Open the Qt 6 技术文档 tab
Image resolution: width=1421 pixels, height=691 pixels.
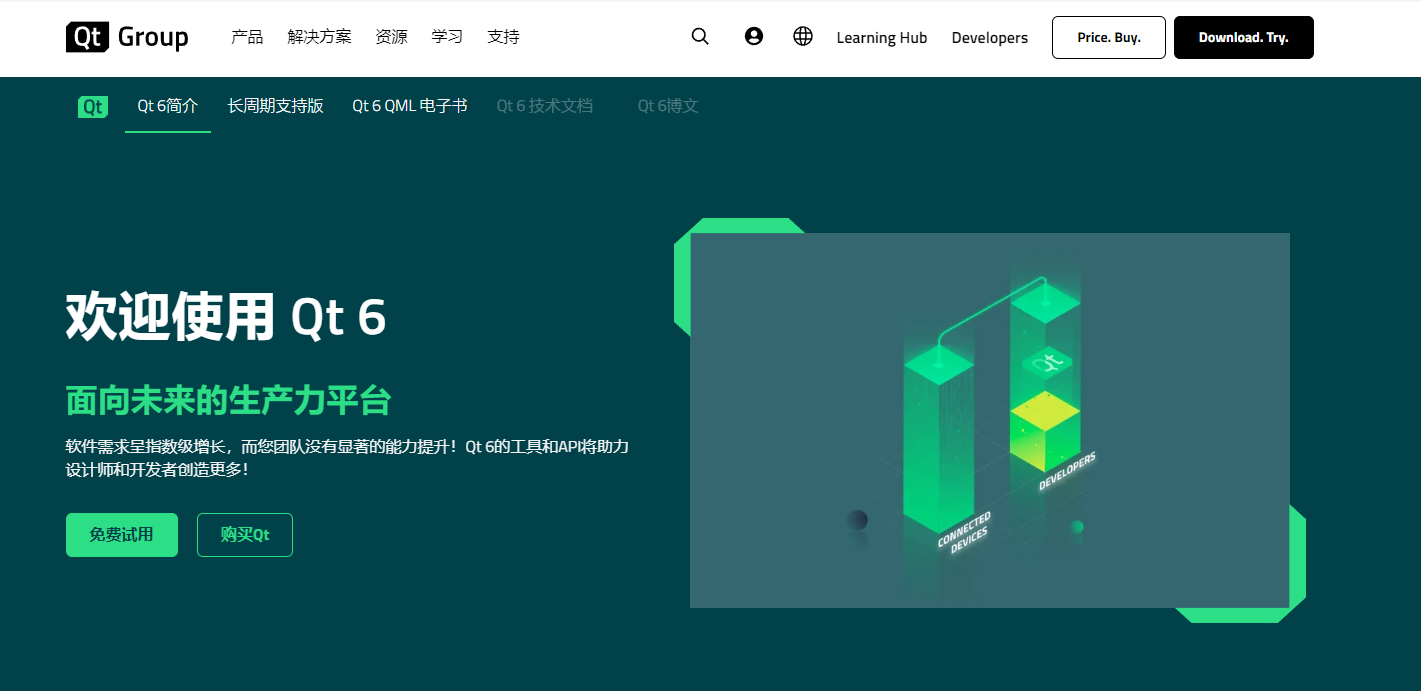point(545,106)
